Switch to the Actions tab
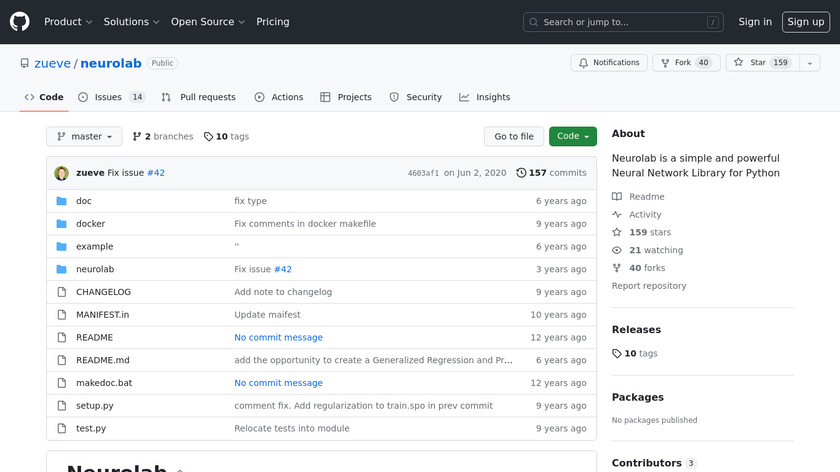The image size is (840, 472). pos(279,97)
